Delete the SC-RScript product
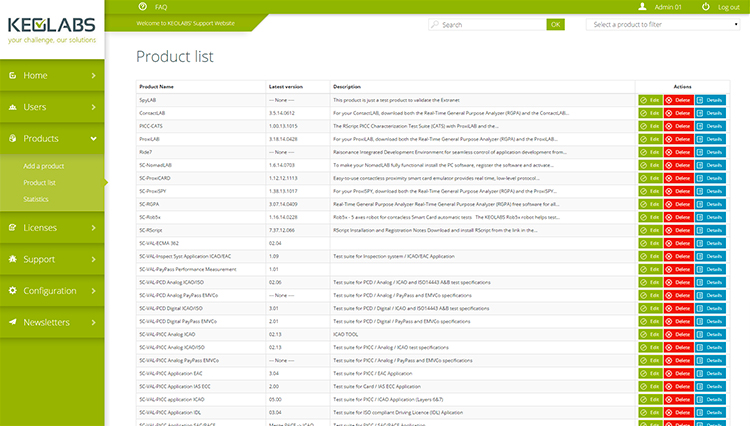The height and width of the screenshot is (426, 750). (x=678, y=230)
